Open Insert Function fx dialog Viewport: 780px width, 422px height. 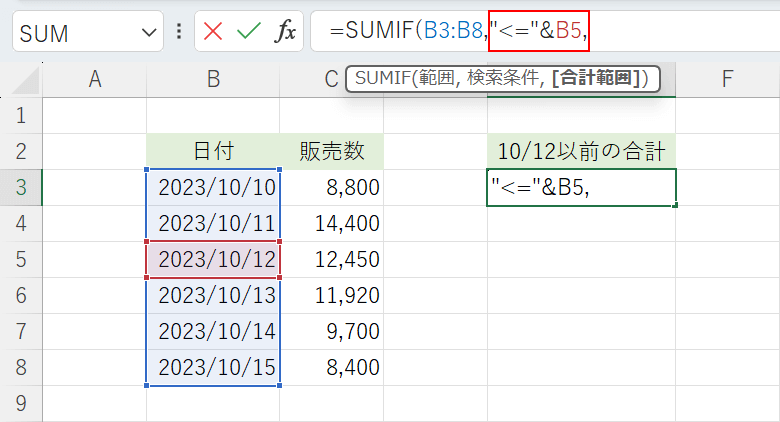click(x=285, y=32)
